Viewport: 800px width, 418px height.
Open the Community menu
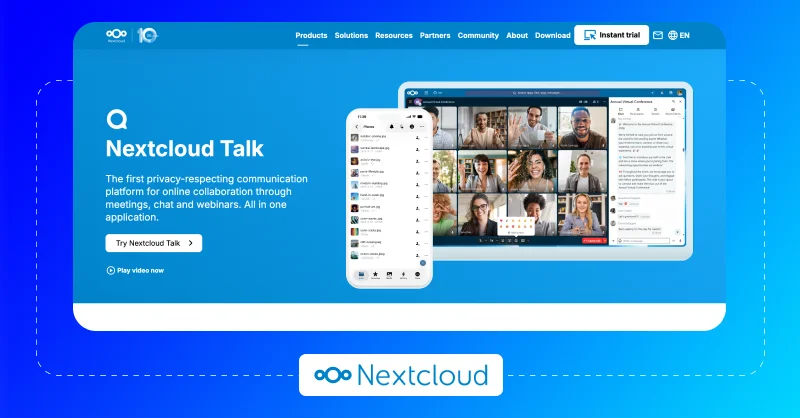click(478, 35)
